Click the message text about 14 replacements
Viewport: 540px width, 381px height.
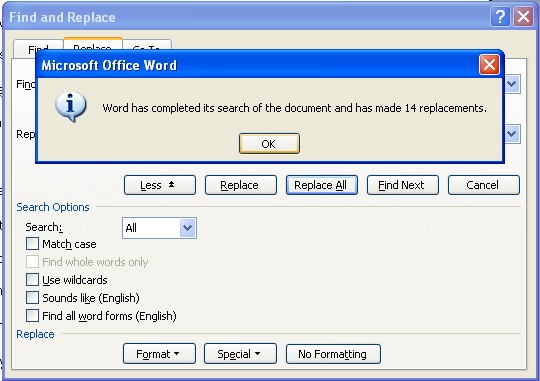pos(294,108)
